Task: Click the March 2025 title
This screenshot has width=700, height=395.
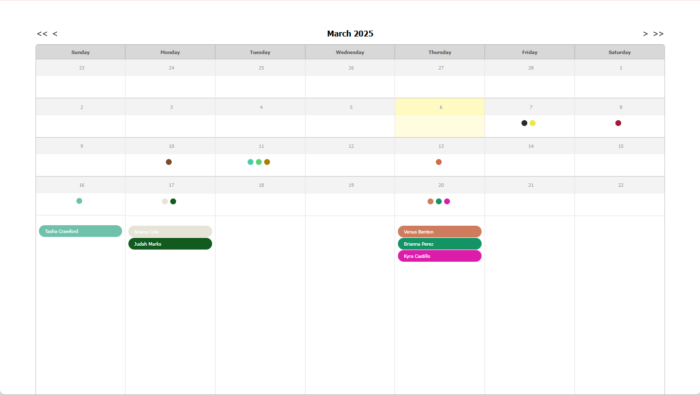Action: coord(350,34)
